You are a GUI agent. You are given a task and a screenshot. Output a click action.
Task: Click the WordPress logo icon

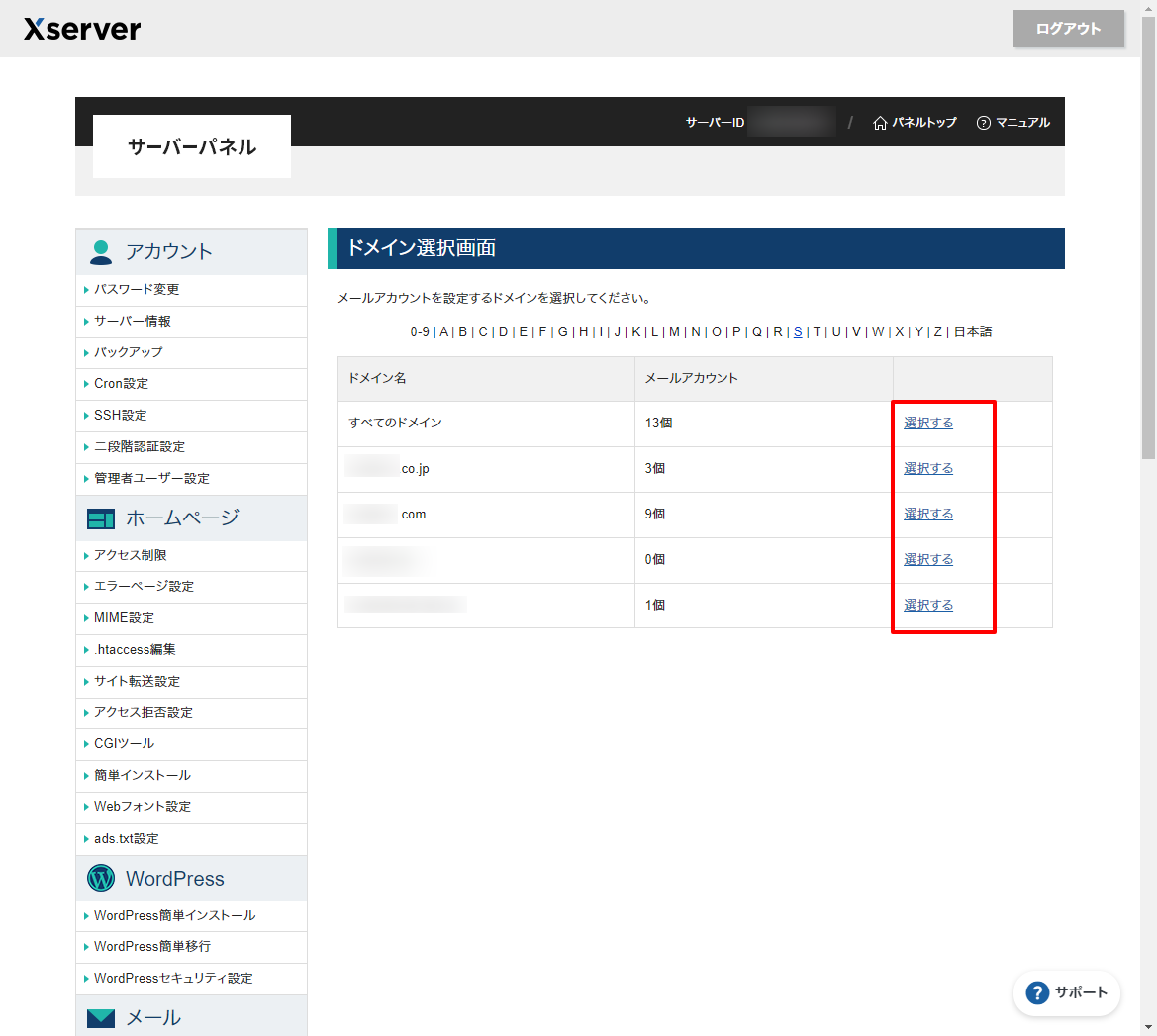(x=101, y=878)
